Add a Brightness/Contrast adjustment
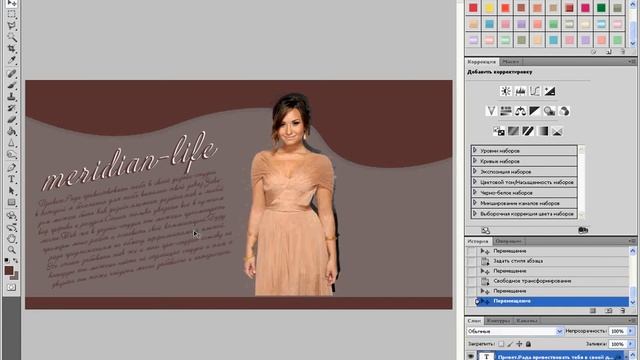This screenshot has width=640, height=360. click(506, 91)
